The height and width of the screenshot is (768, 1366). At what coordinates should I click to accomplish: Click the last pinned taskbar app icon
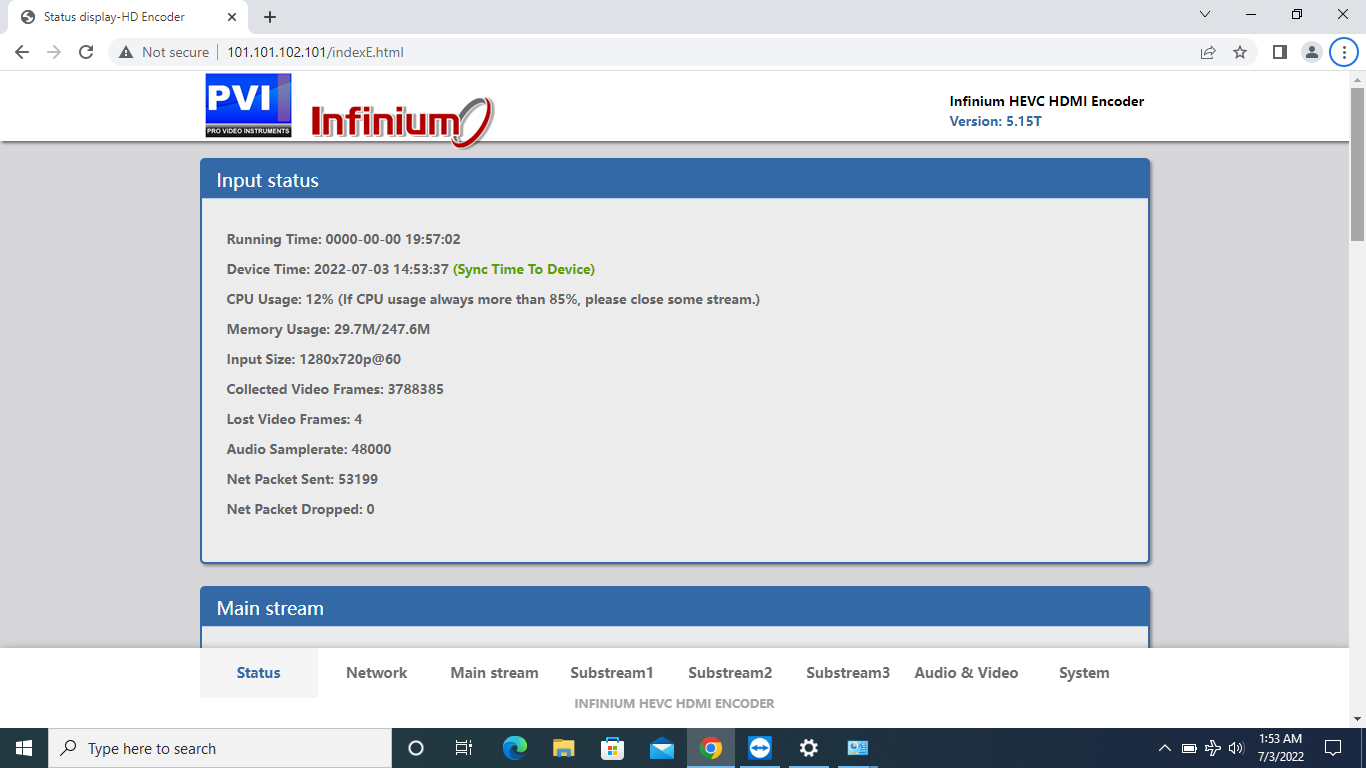pos(858,748)
